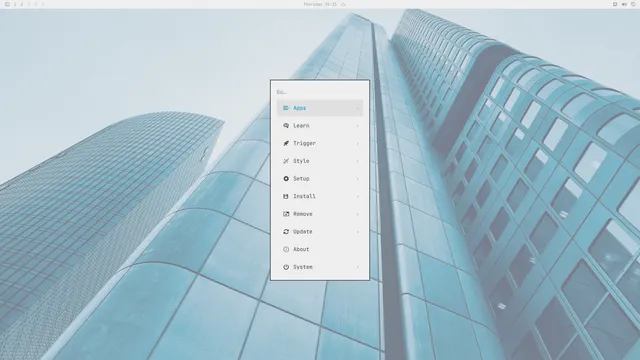Screen dimensions: 640x360
Task: Click the Learn speech bubble icon
Action: [x=286, y=126]
